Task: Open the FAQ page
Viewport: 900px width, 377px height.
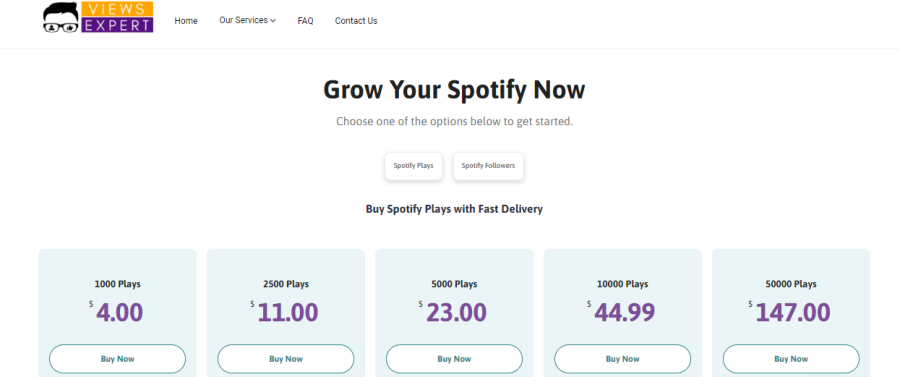Action: (x=305, y=21)
